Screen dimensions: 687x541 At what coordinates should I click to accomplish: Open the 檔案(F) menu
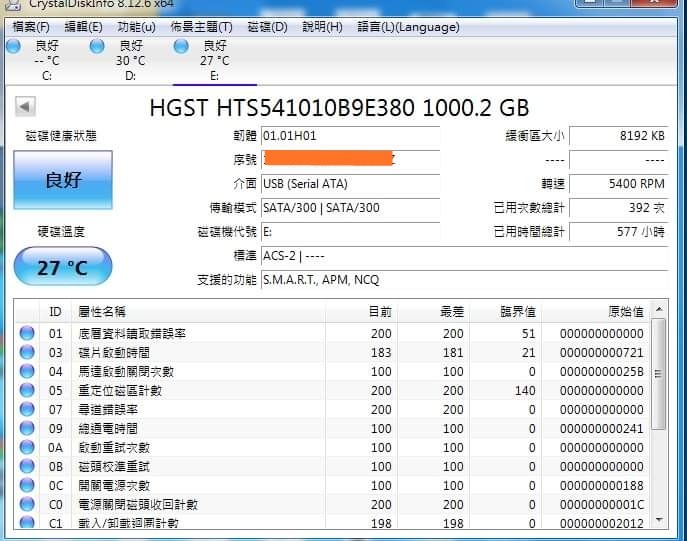click(29, 27)
